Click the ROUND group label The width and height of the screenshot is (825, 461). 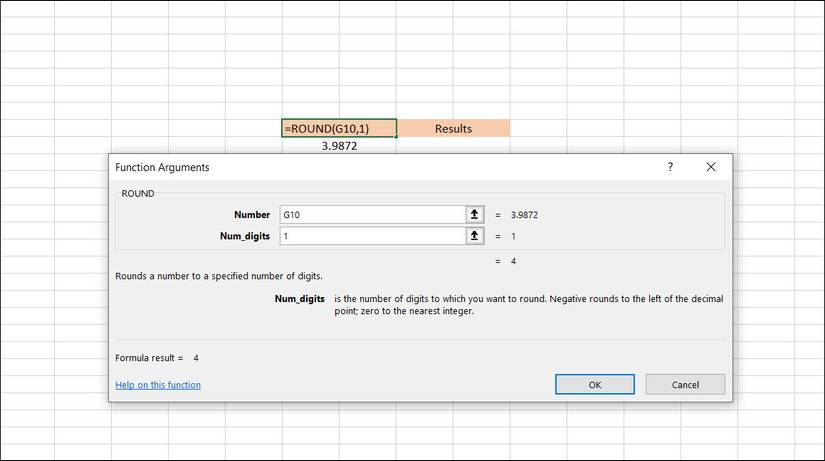pyautogui.click(x=138, y=194)
